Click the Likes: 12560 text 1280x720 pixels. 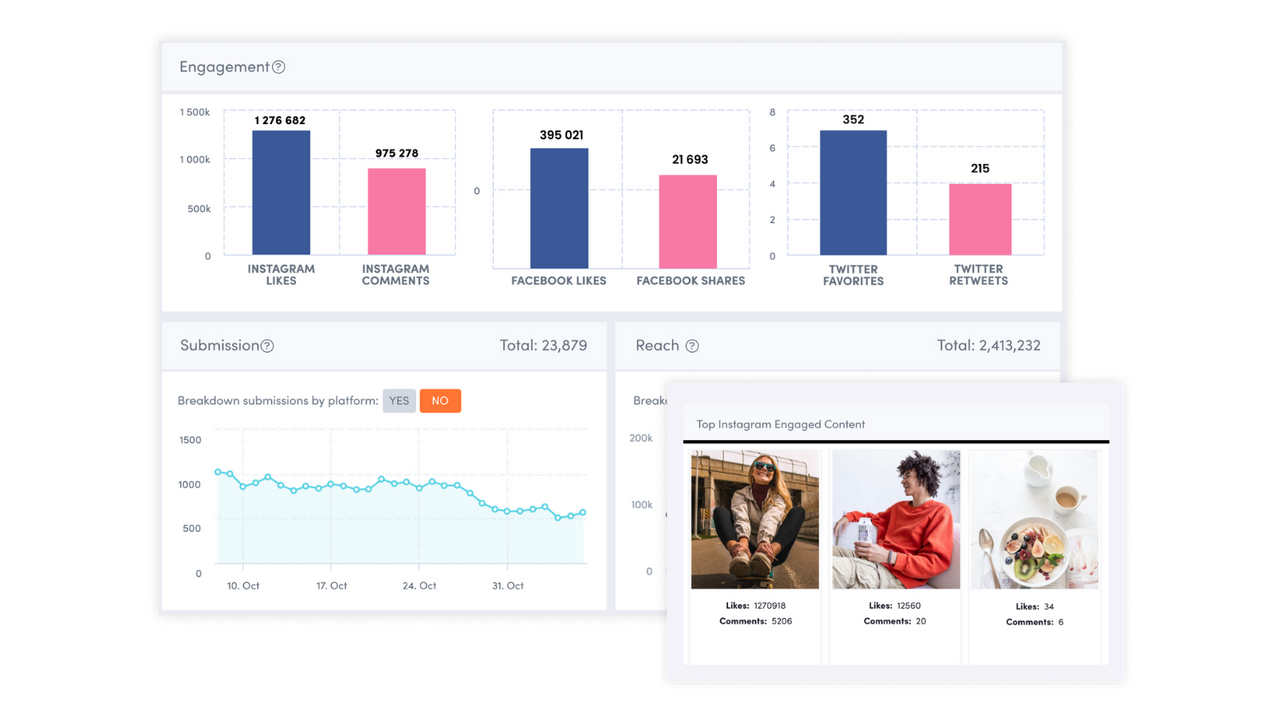(895, 606)
